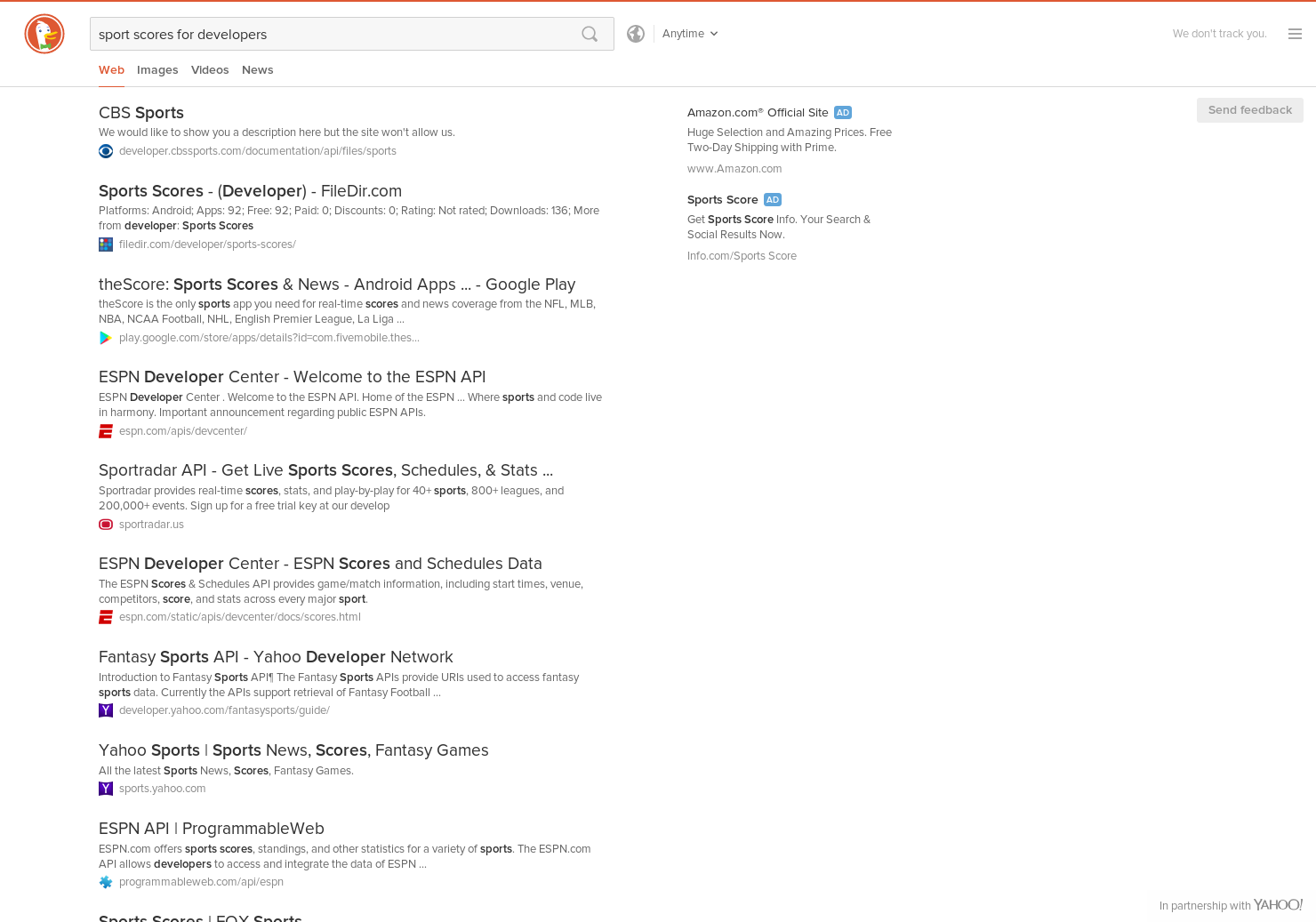The image size is (1316, 922).
Task: Click 'We don't track you.' text
Action: coord(1219,34)
